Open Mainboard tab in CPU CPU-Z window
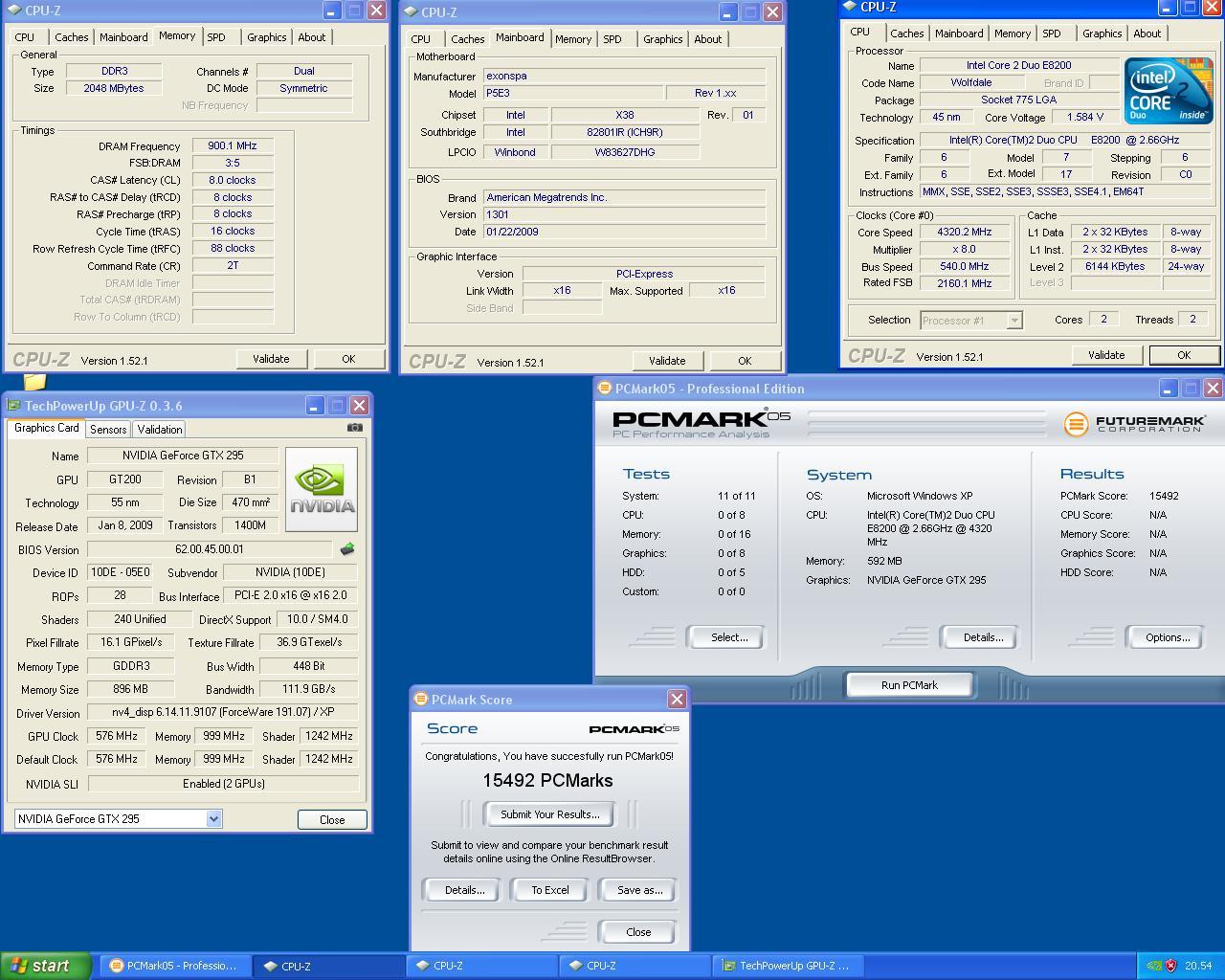 (958, 33)
